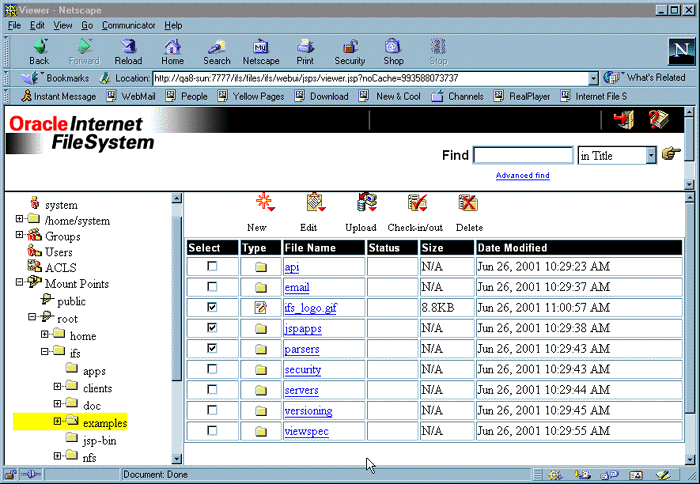Click the Upload icon
The width and height of the screenshot is (700, 484).
pos(367,202)
